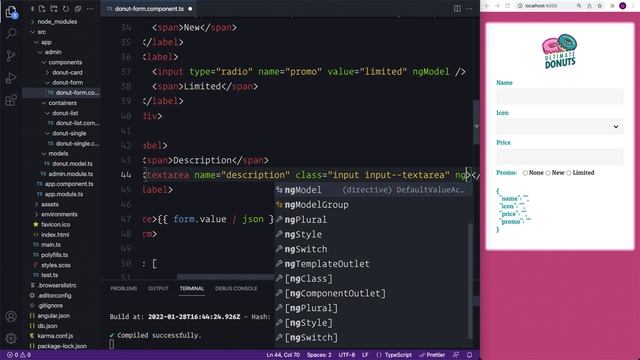640x360 pixels.
Task: Switch to the DEBUG CONSOLE tab
Action: [x=236, y=289]
